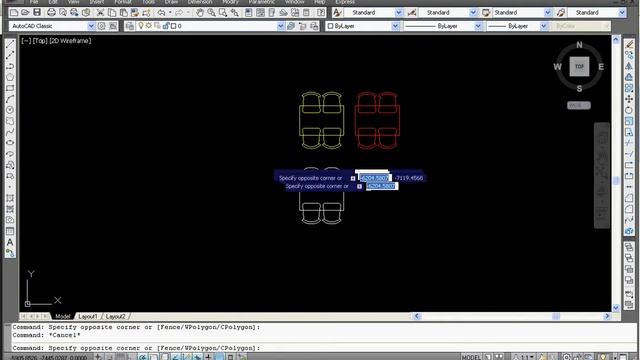
Task: Switch to the Model tab
Action: coord(62,316)
